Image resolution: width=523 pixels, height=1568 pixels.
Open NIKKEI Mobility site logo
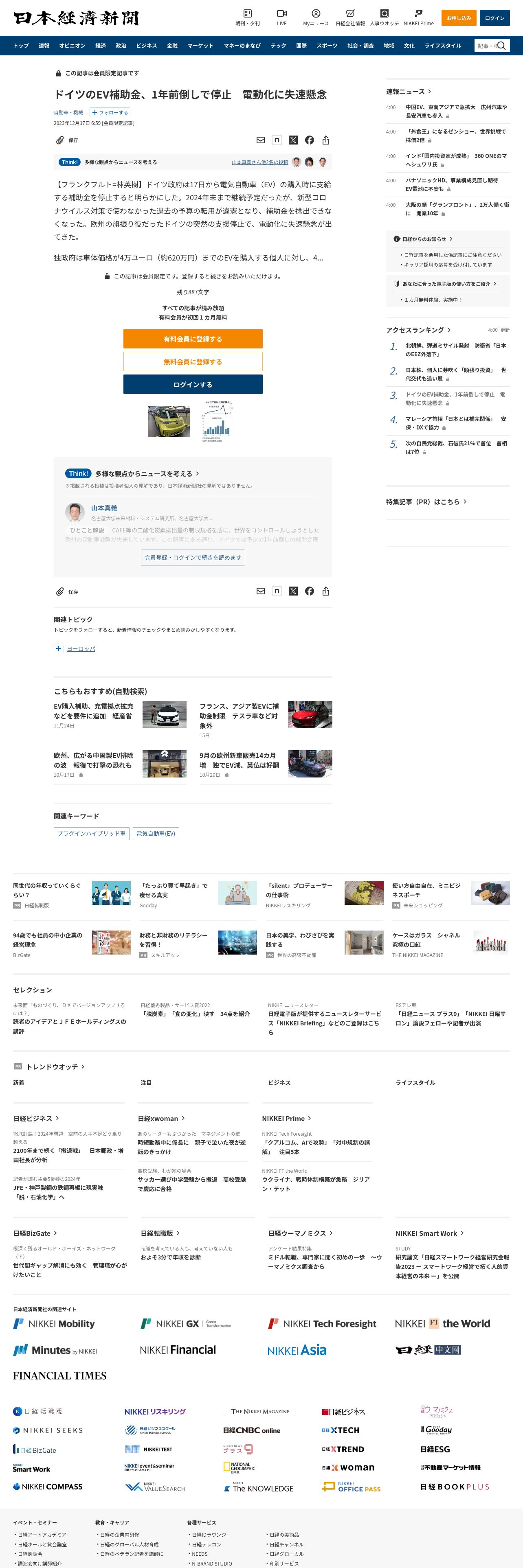click(x=54, y=1323)
